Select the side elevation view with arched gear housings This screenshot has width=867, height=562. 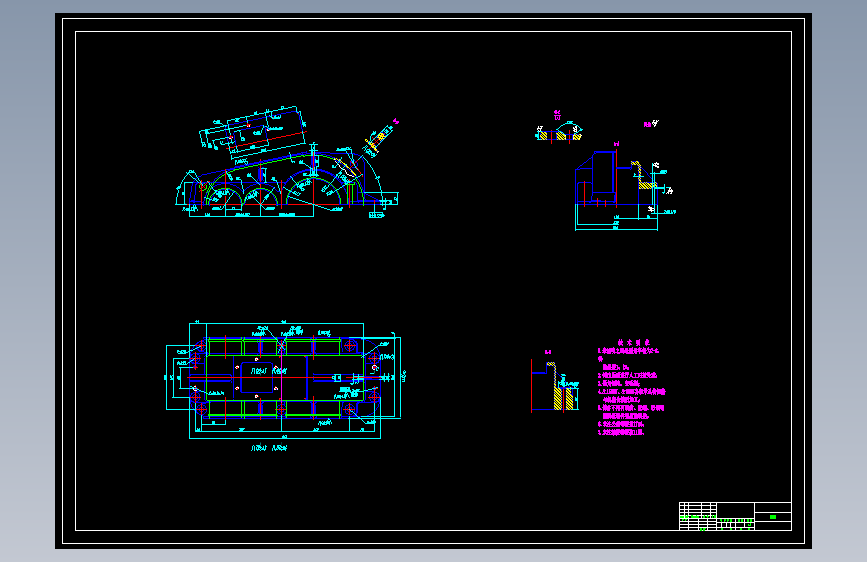(286, 180)
